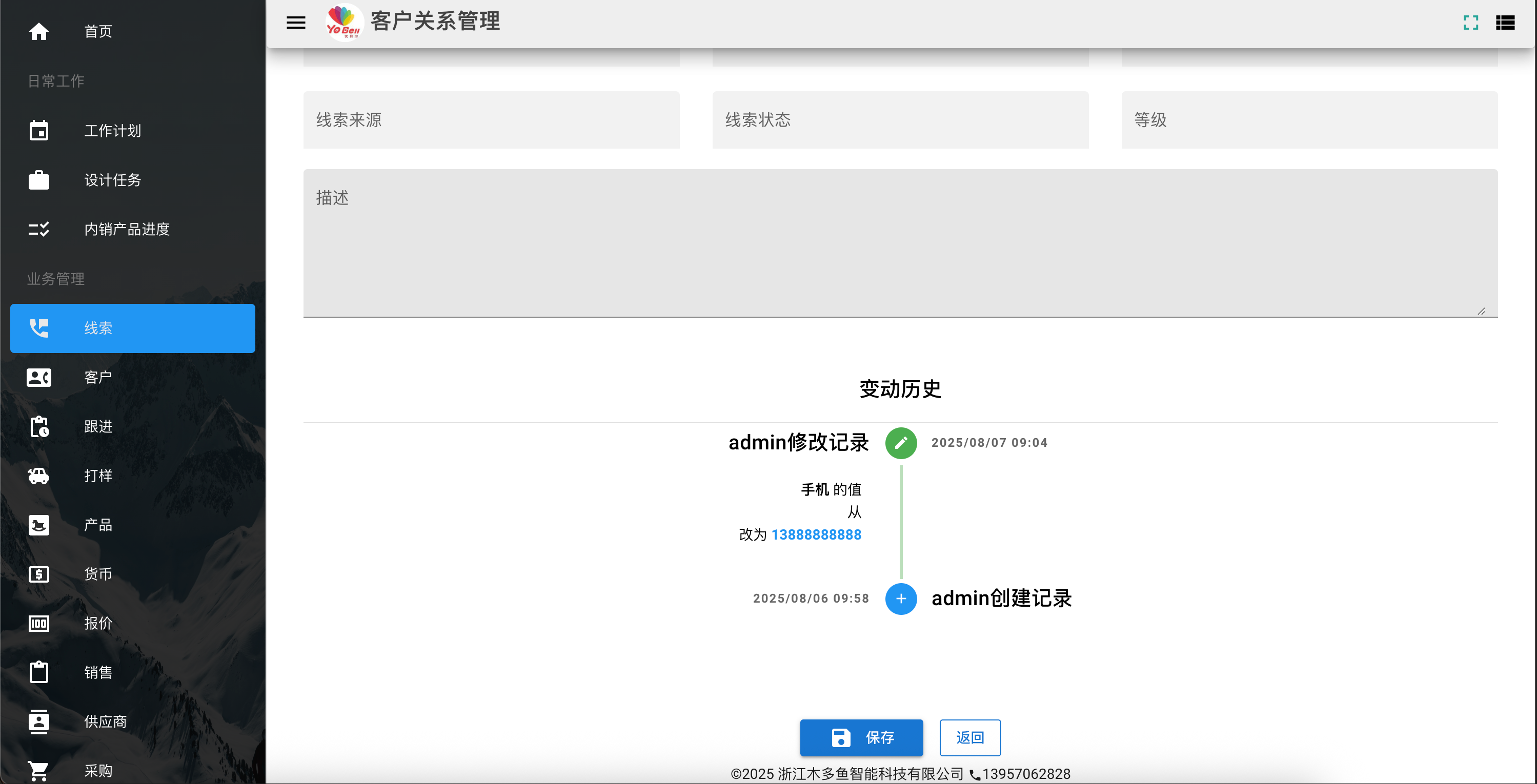
Task: Click the blue plus create-record marker
Action: pos(901,599)
